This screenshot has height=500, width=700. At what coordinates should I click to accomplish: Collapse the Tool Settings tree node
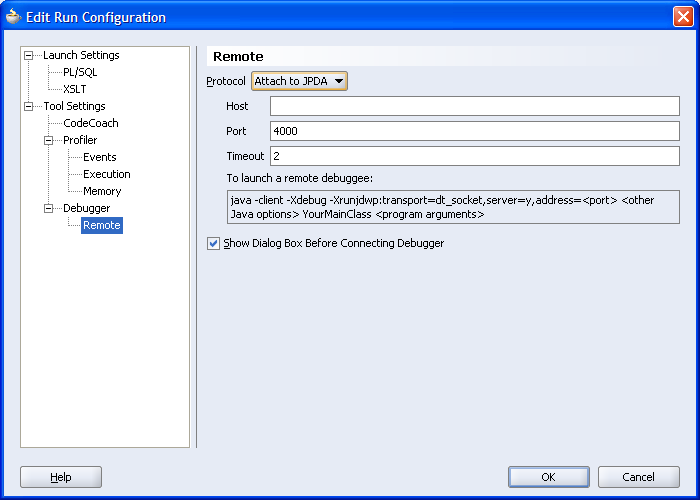pos(29,107)
